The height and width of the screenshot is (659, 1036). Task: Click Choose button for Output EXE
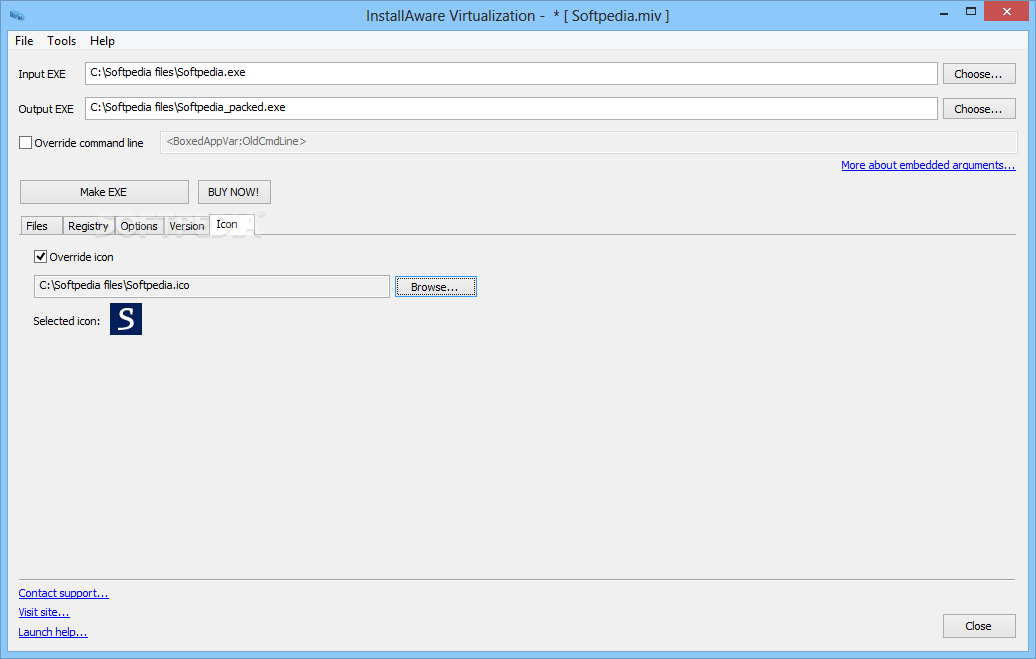pos(979,109)
